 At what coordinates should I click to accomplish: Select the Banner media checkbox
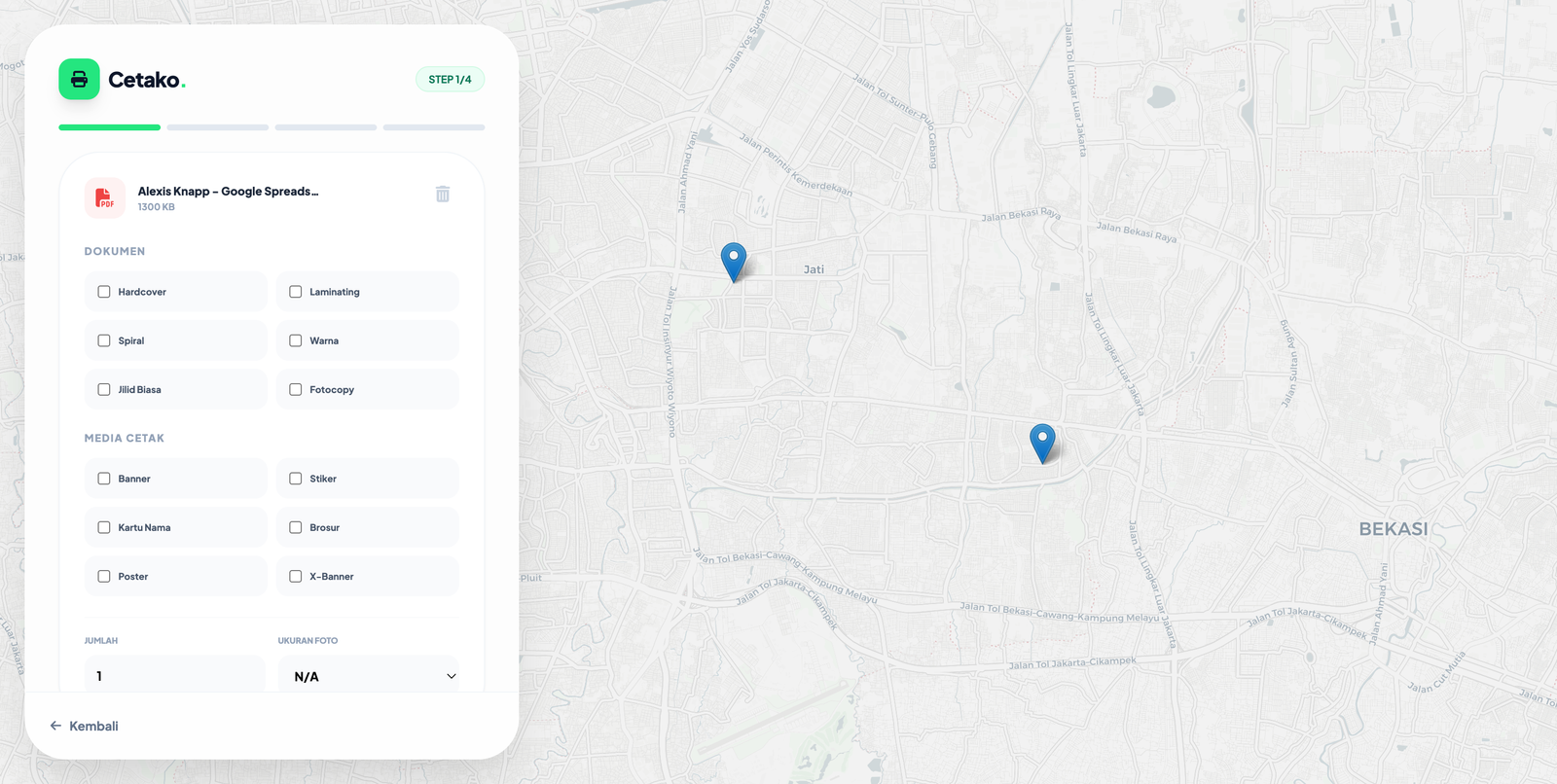click(104, 479)
